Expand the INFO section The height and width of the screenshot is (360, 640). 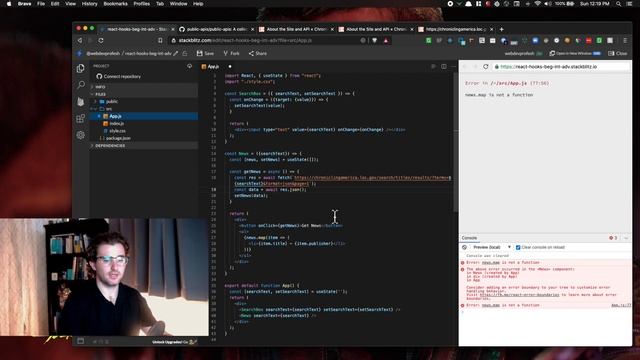click(x=144, y=87)
